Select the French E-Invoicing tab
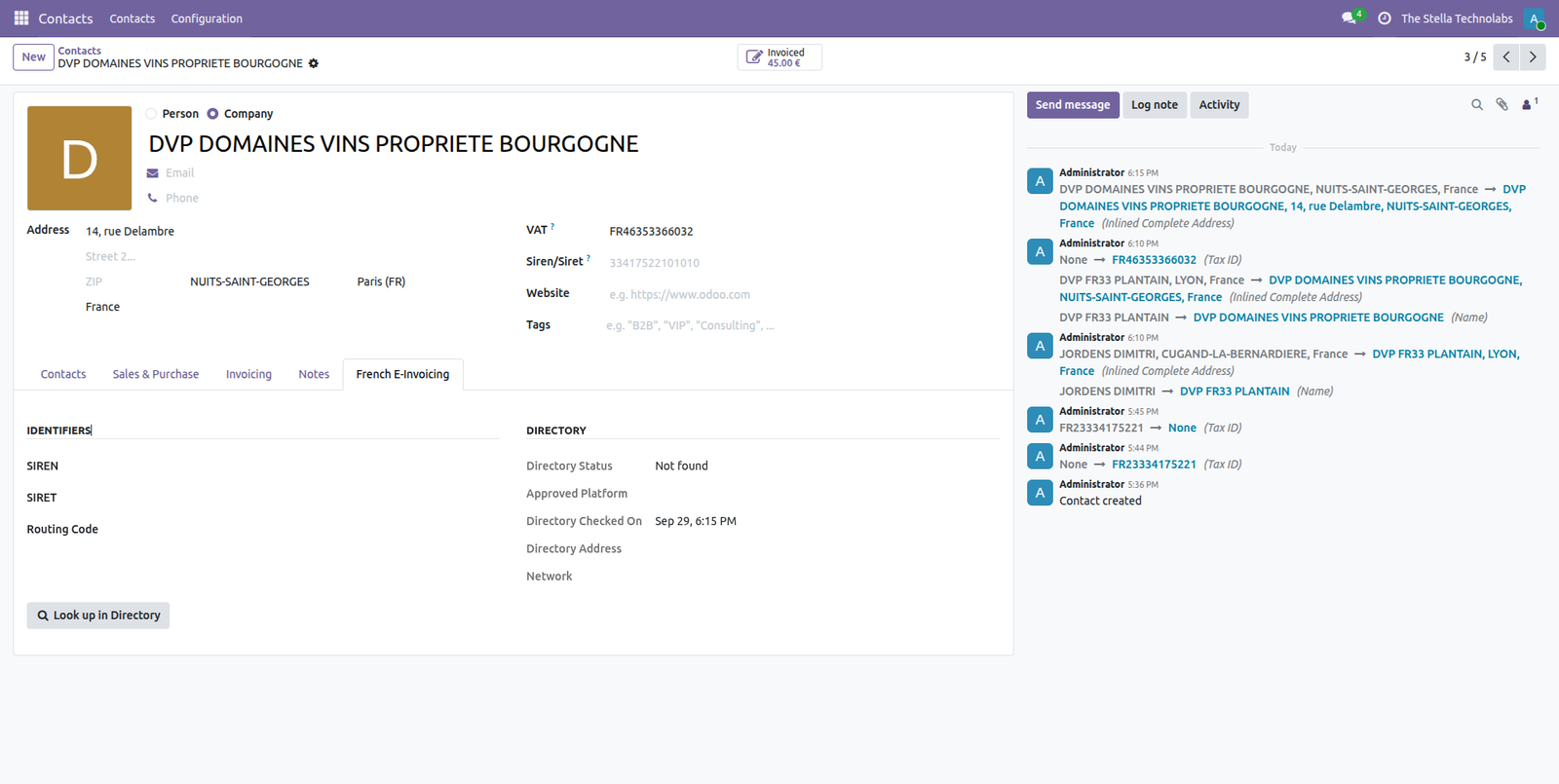 pyautogui.click(x=402, y=374)
